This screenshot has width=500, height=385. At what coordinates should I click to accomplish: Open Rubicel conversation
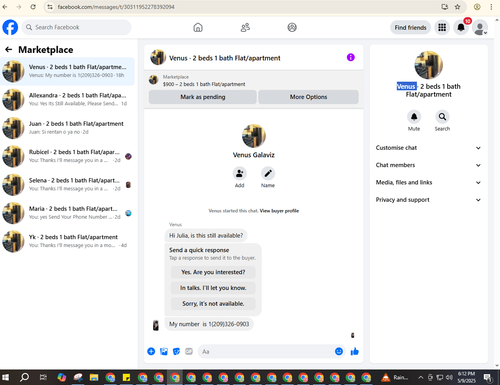(x=67, y=156)
